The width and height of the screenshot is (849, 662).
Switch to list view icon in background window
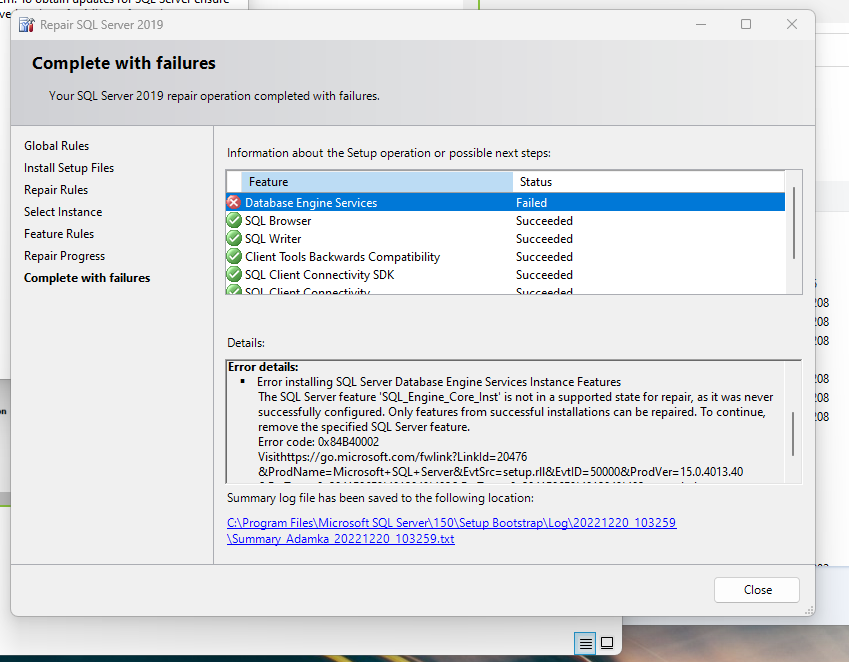[x=585, y=643]
